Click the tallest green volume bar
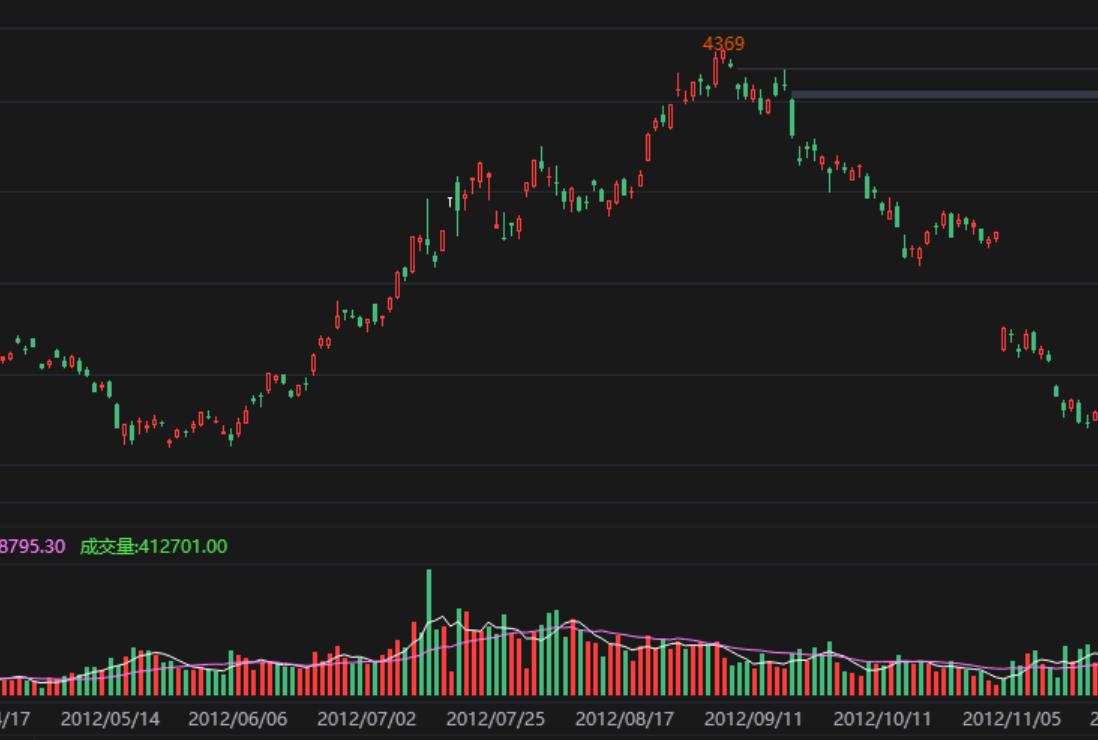 pos(429,632)
